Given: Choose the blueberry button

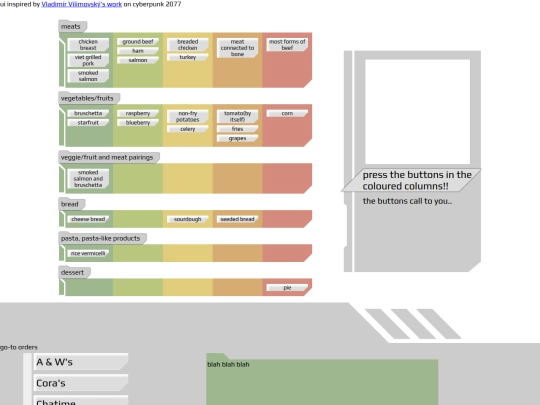Looking at the screenshot, I should pyautogui.click(x=138, y=123).
